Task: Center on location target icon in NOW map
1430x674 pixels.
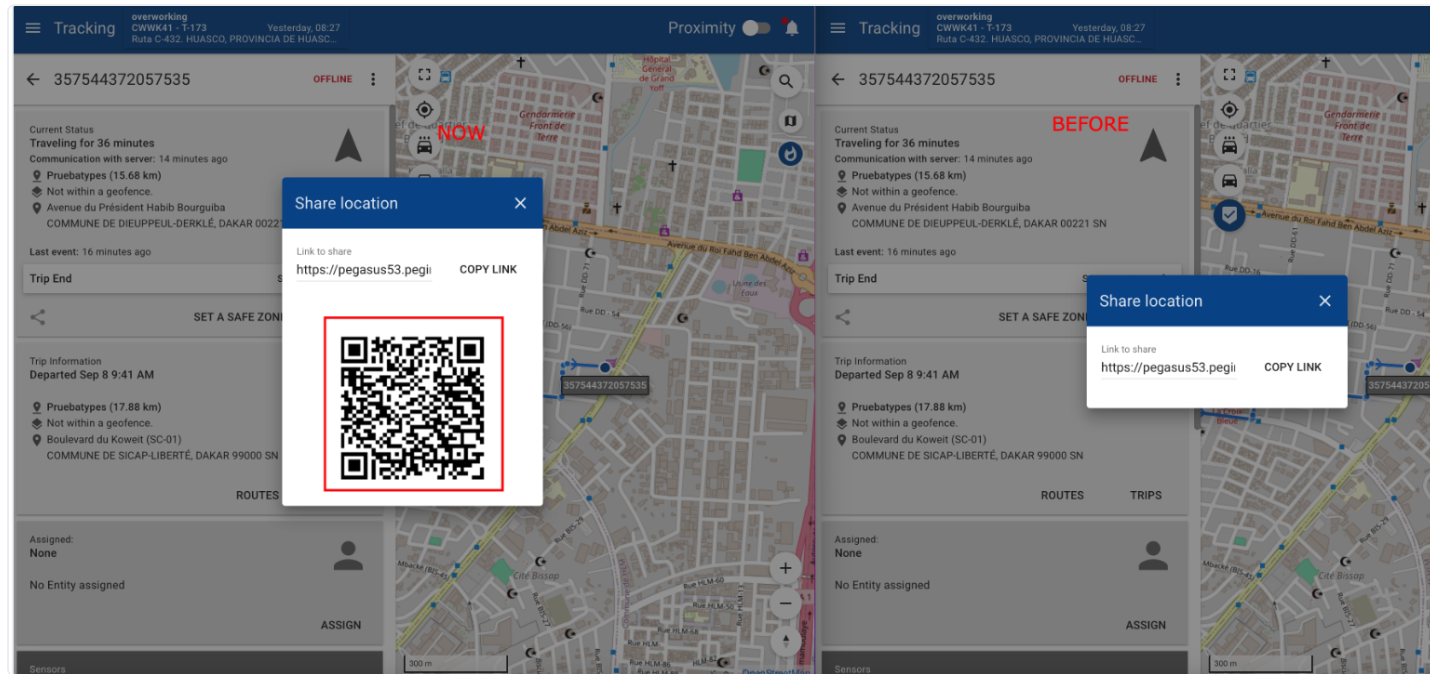Action: coord(424,109)
